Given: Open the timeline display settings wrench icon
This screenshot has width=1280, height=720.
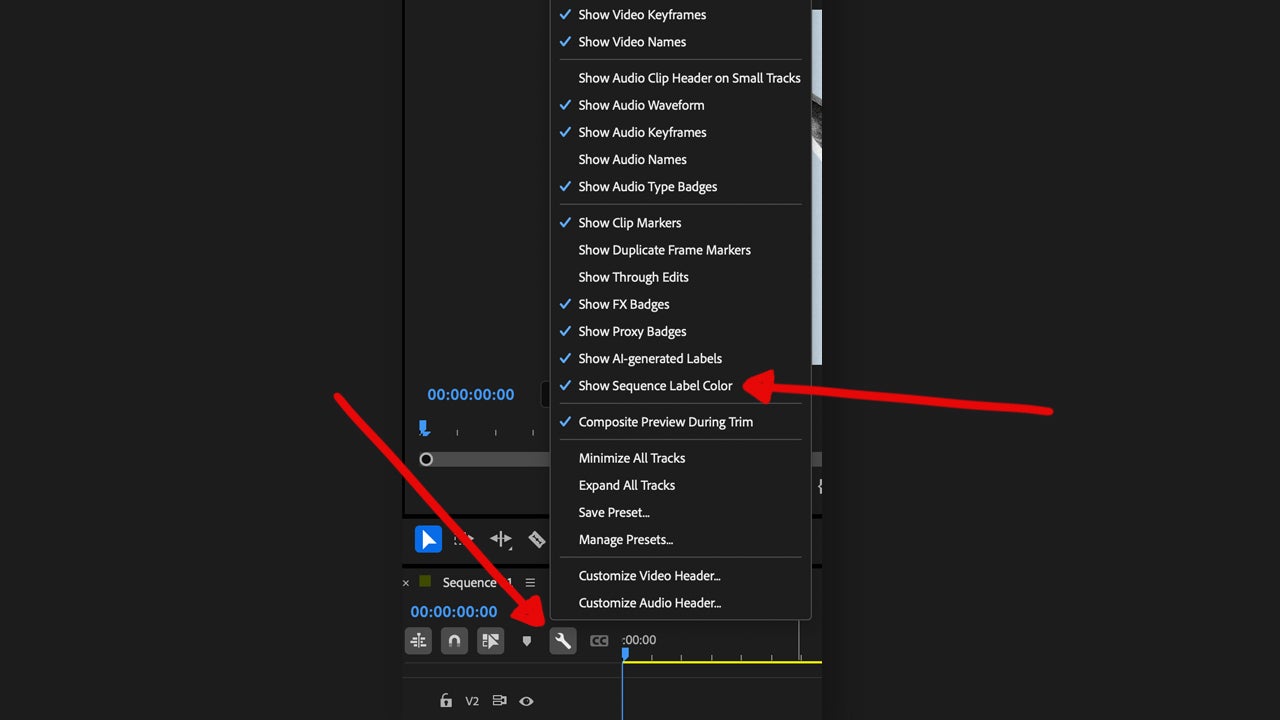Looking at the screenshot, I should (x=562, y=640).
